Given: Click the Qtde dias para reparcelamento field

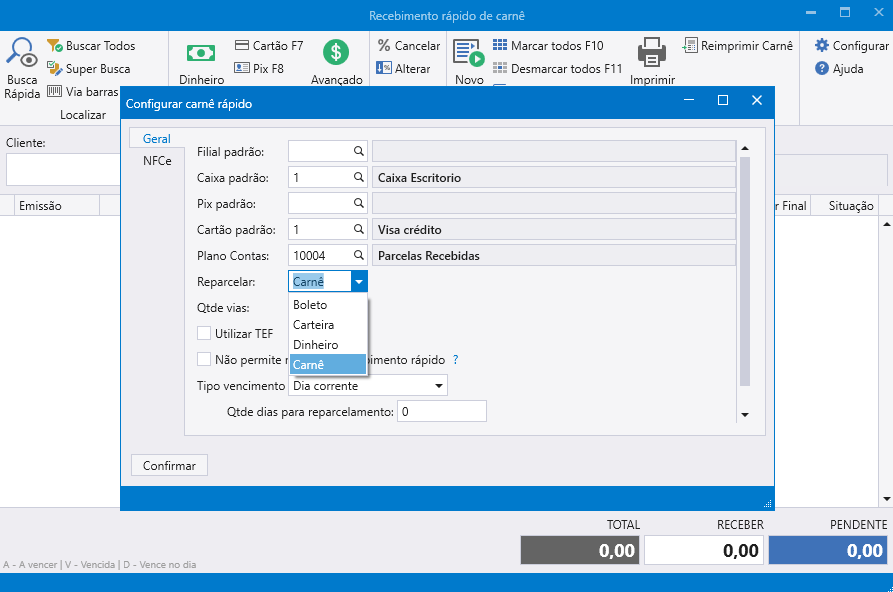Looking at the screenshot, I should tap(441, 412).
